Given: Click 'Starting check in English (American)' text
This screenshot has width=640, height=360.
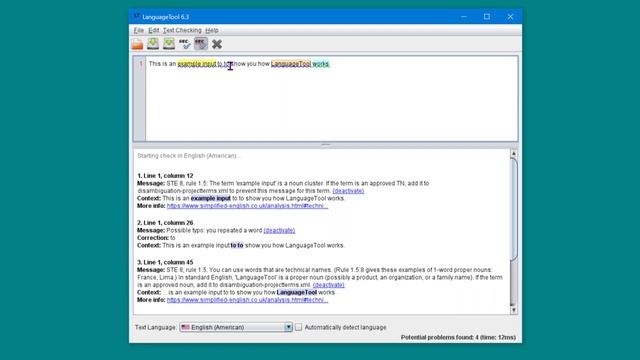Looking at the screenshot, I should [x=189, y=156].
